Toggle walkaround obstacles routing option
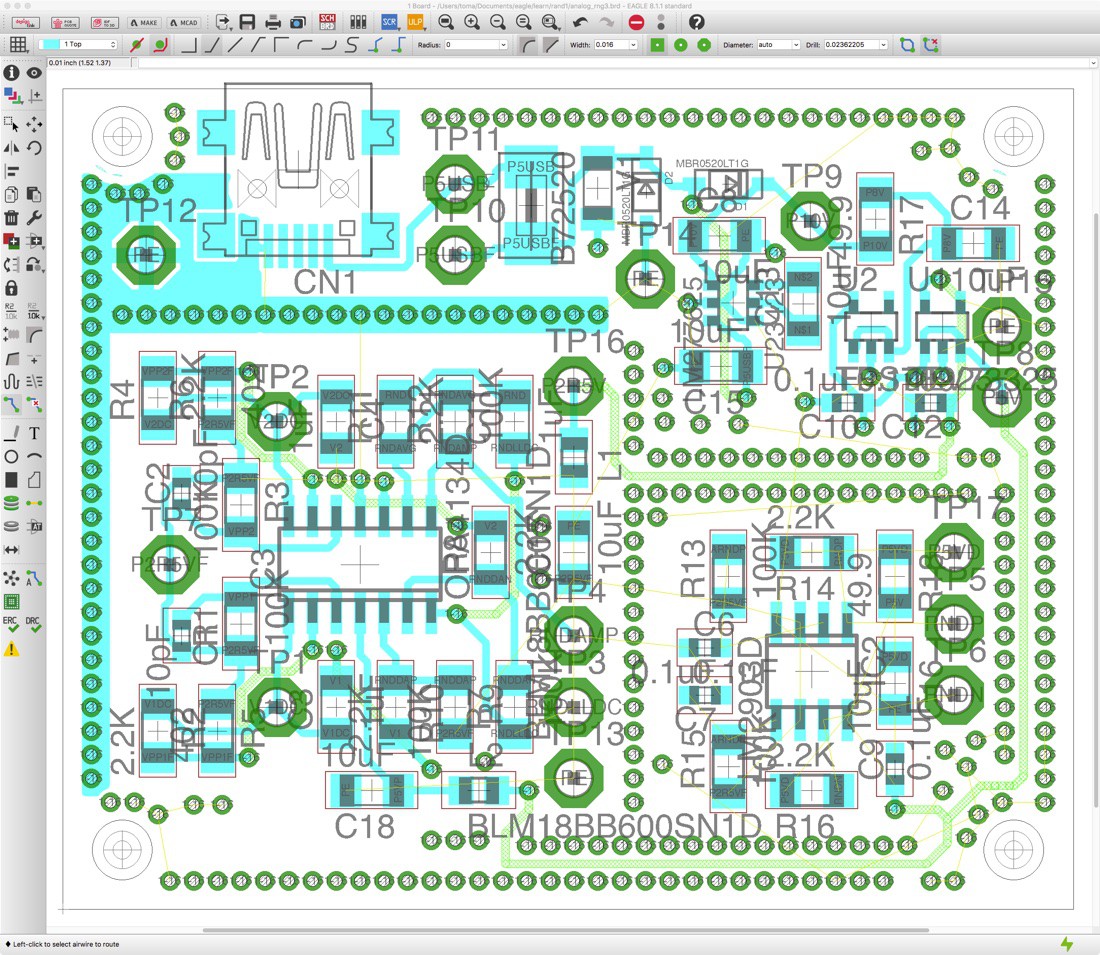Screen dimensions: 1100x955 [x=161, y=45]
